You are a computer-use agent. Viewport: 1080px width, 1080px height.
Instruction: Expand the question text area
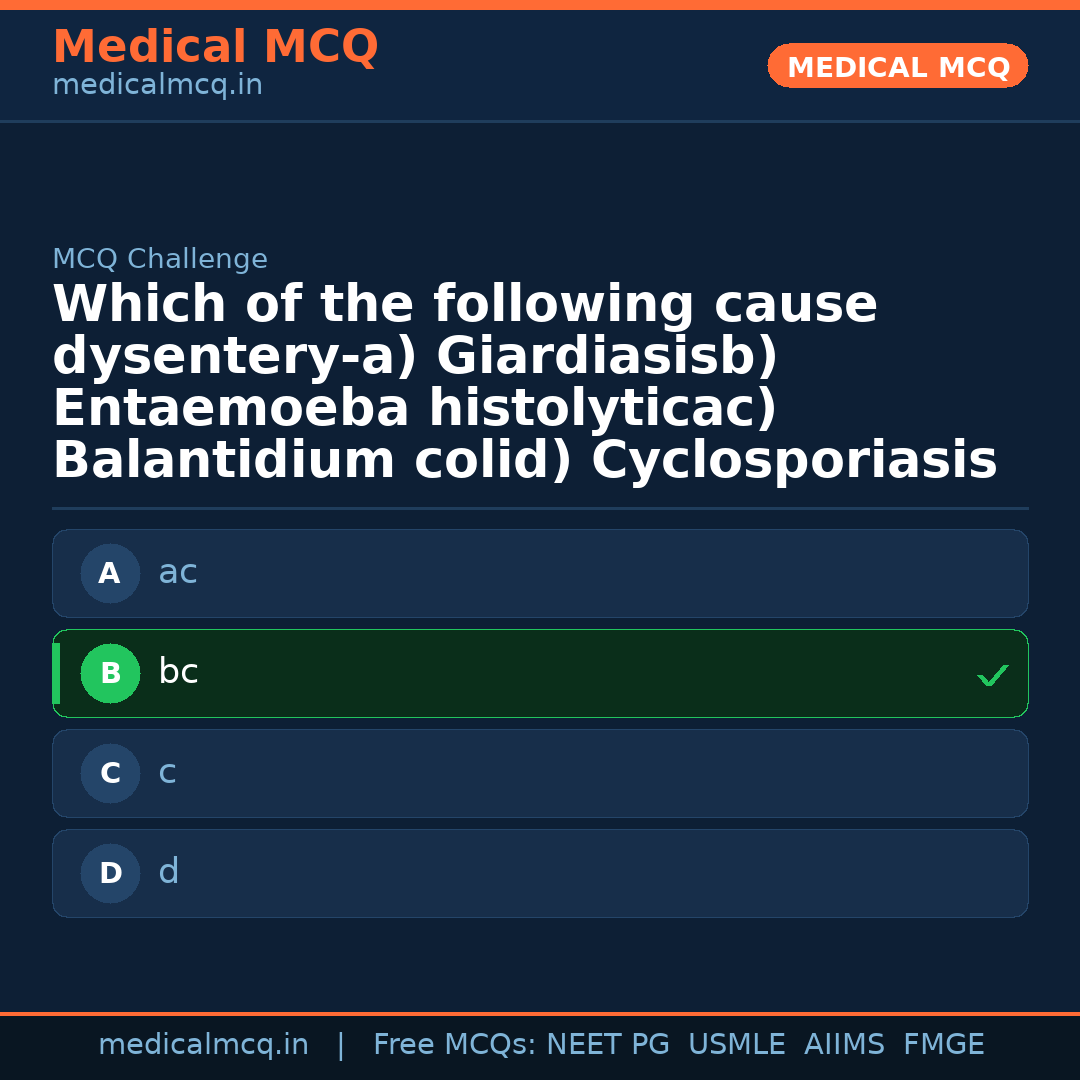click(x=525, y=380)
